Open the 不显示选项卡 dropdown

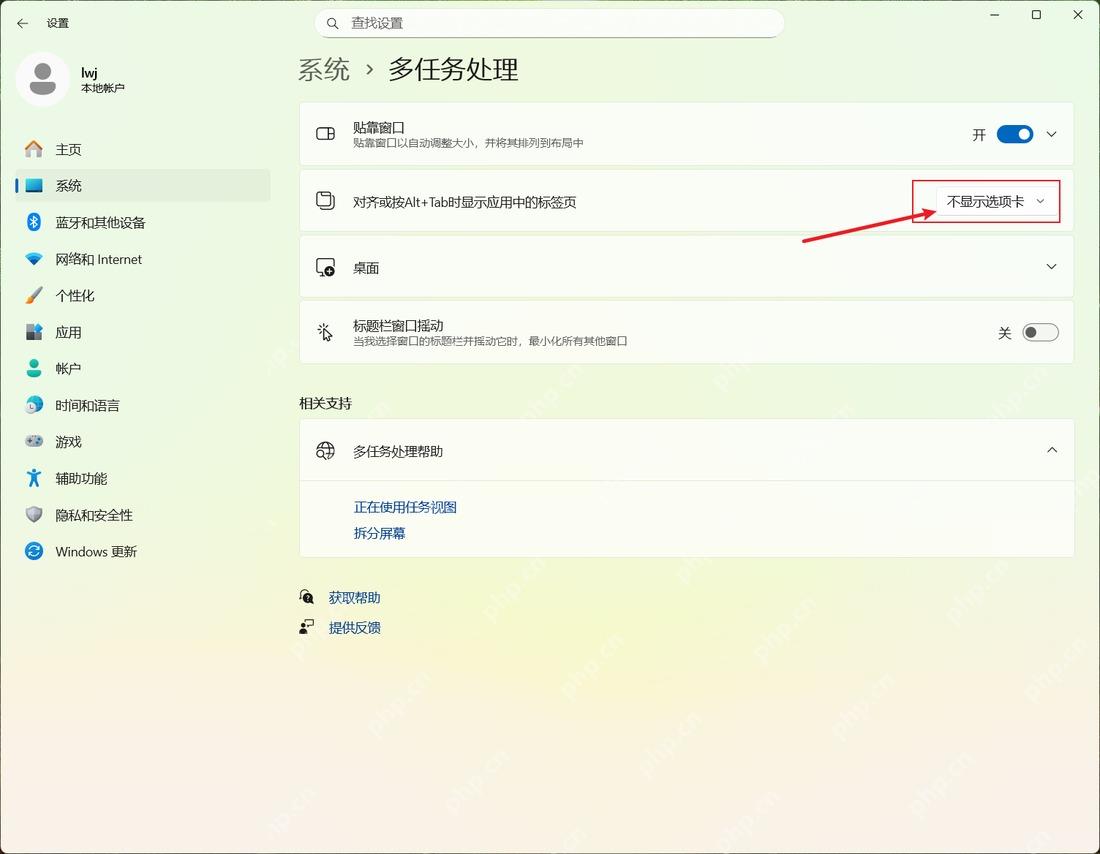pyautogui.click(x=996, y=201)
